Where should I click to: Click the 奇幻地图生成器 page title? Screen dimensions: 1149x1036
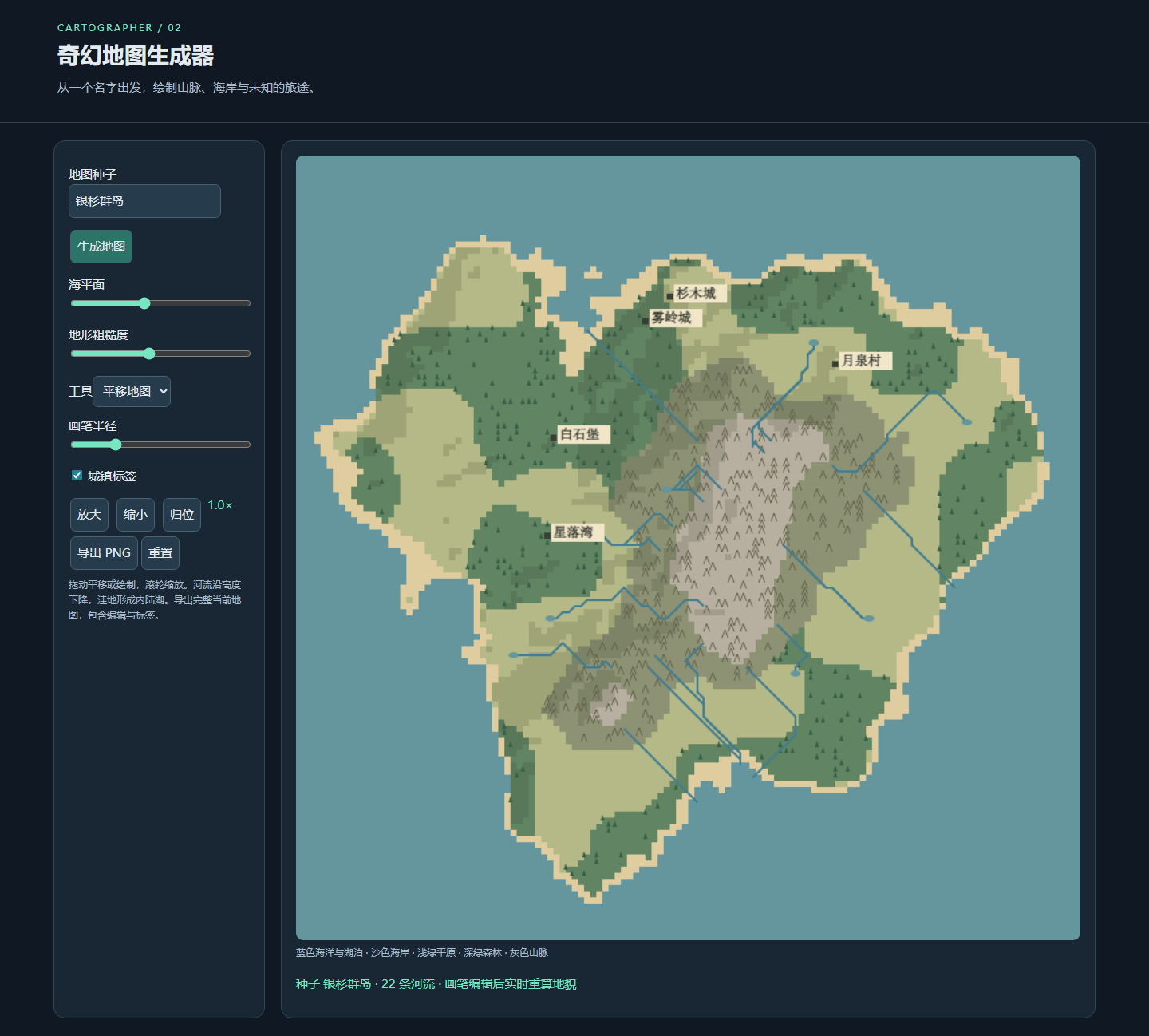pos(136,56)
